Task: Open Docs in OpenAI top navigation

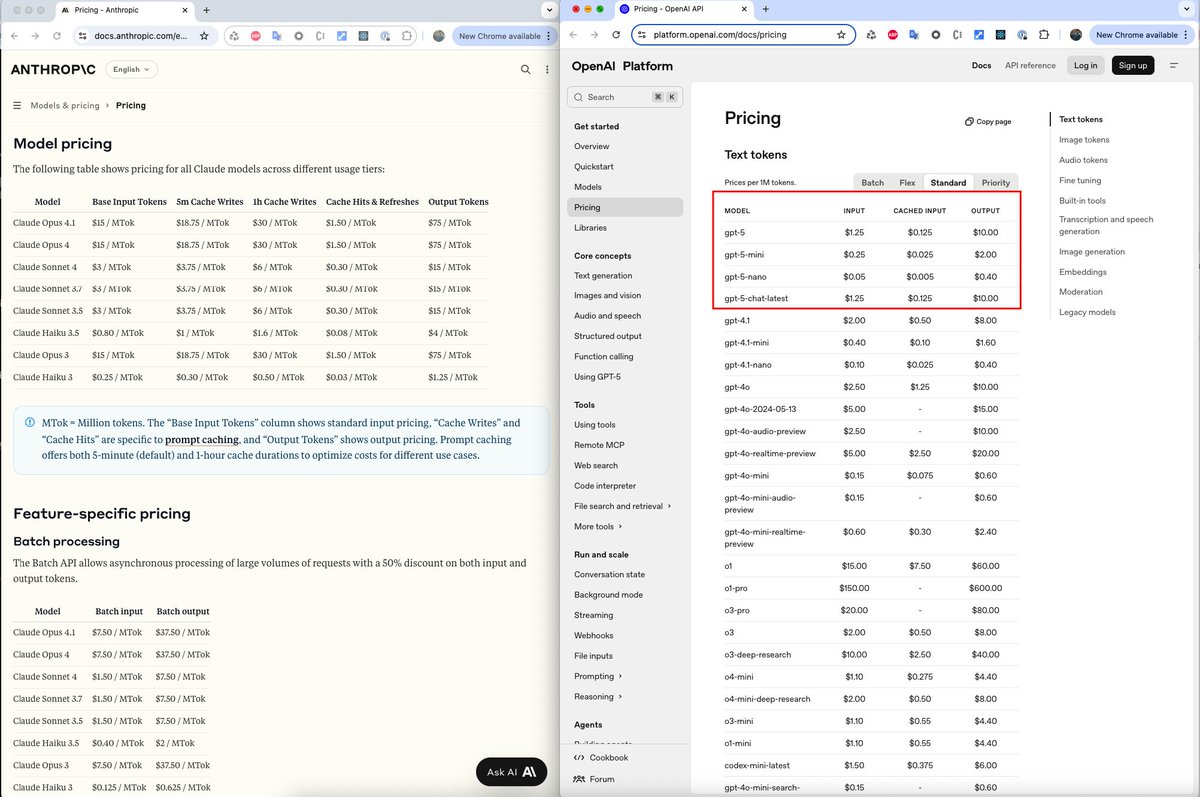Action: [981, 66]
